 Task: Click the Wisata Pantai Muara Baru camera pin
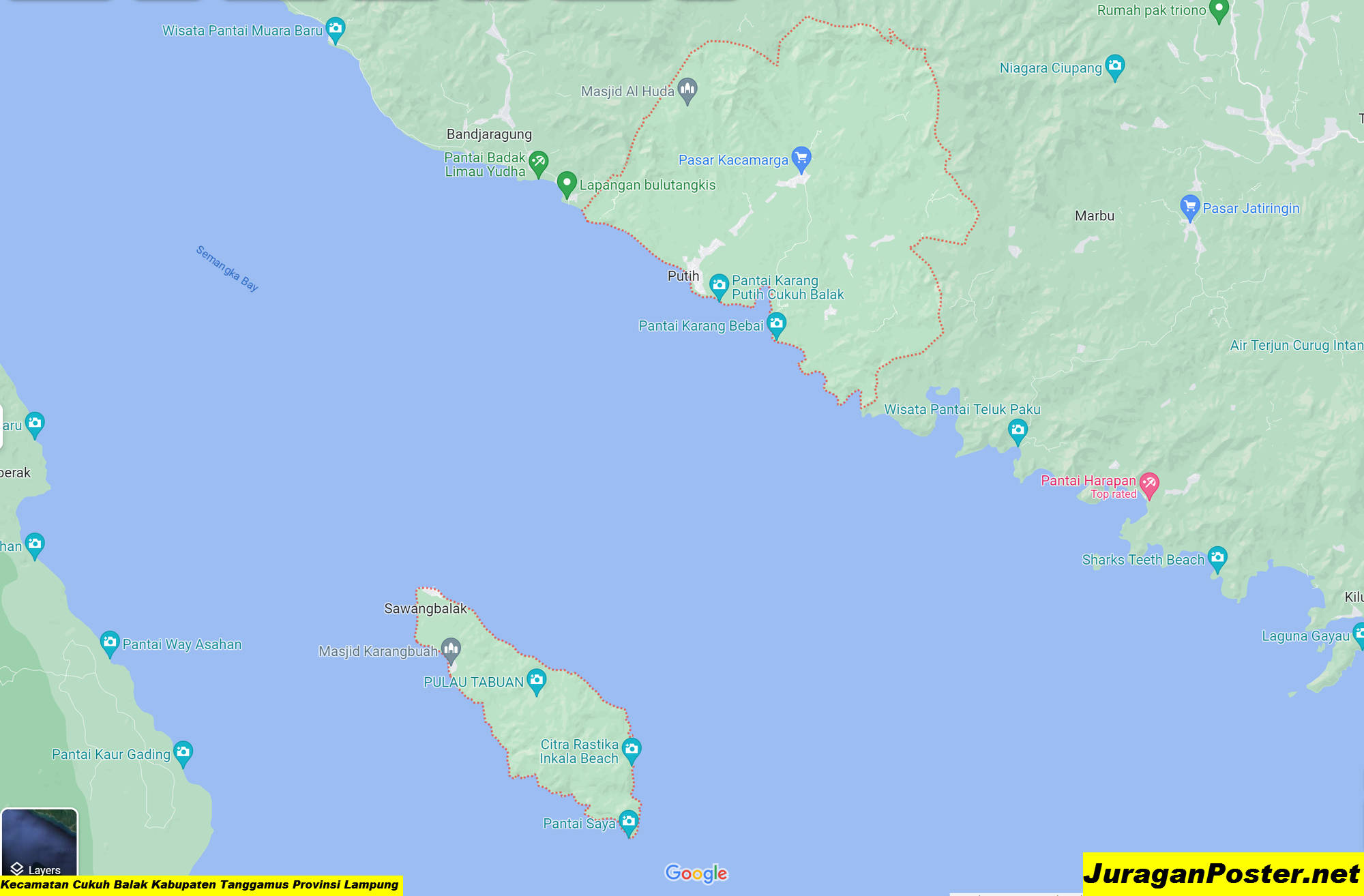(x=335, y=29)
